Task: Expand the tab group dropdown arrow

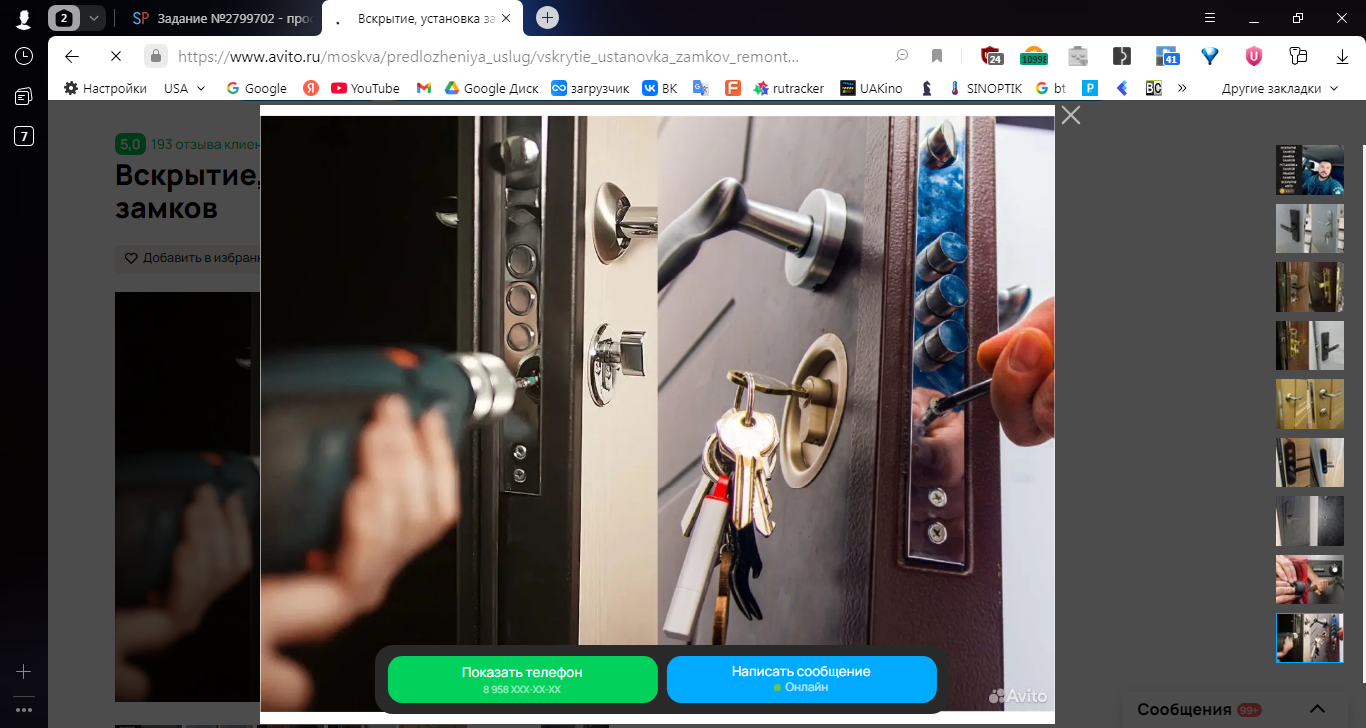Action: coord(93,18)
